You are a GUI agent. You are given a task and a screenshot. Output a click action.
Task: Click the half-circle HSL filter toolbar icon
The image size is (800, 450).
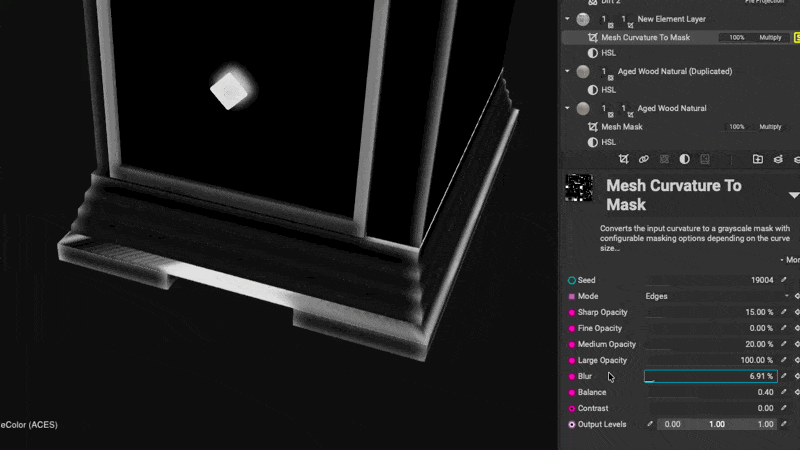click(x=684, y=159)
